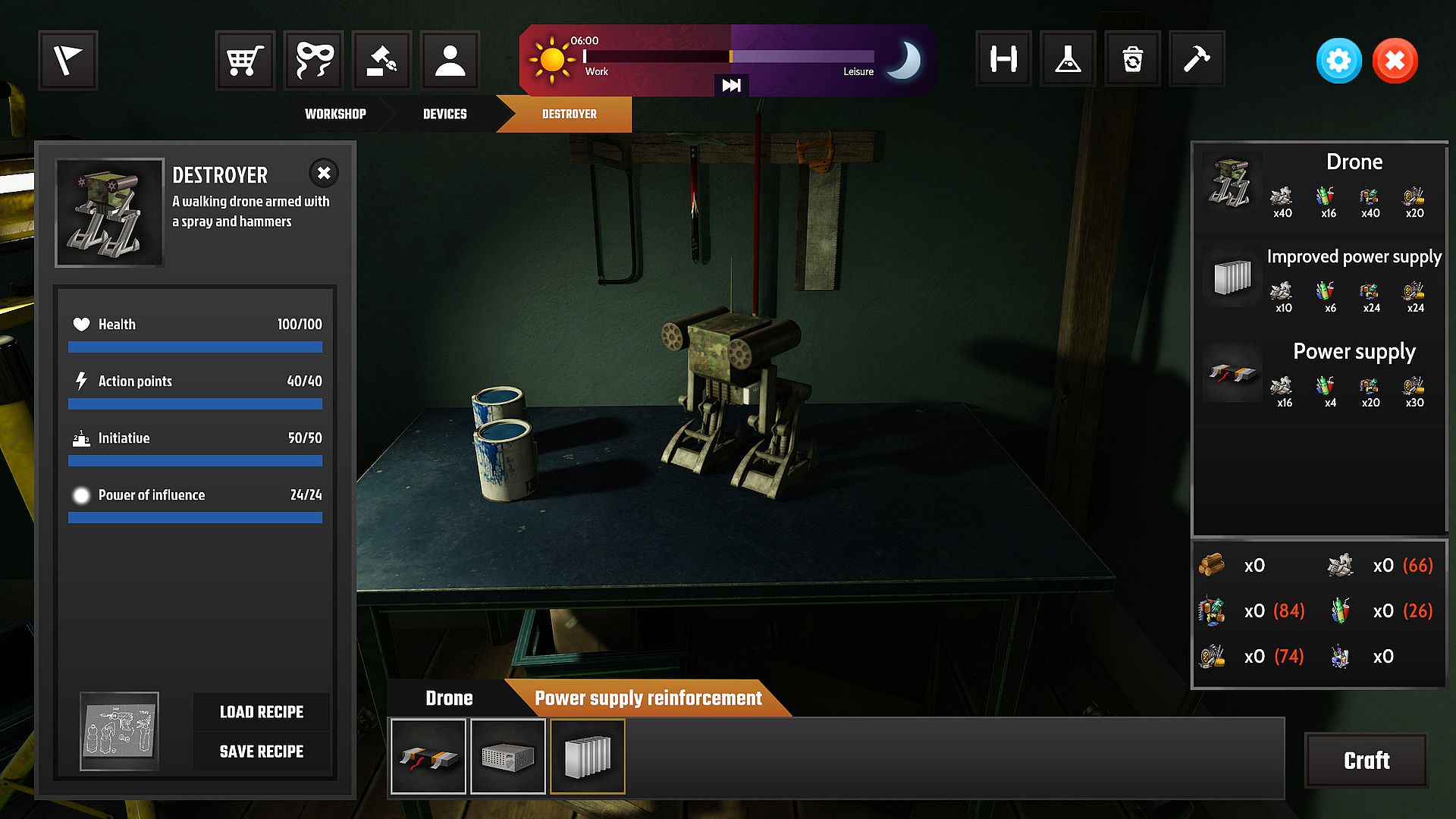1456x819 pixels.
Task: Click Save Recipe
Action: point(261,752)
